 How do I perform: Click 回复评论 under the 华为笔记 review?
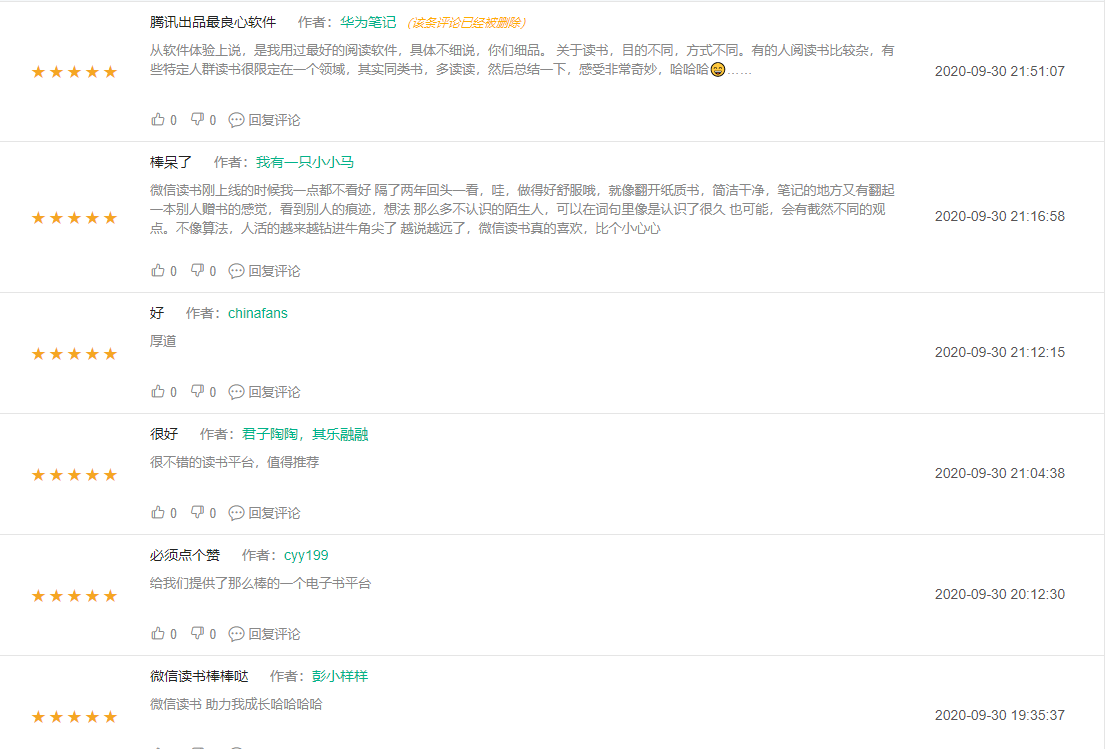[274, 120]
